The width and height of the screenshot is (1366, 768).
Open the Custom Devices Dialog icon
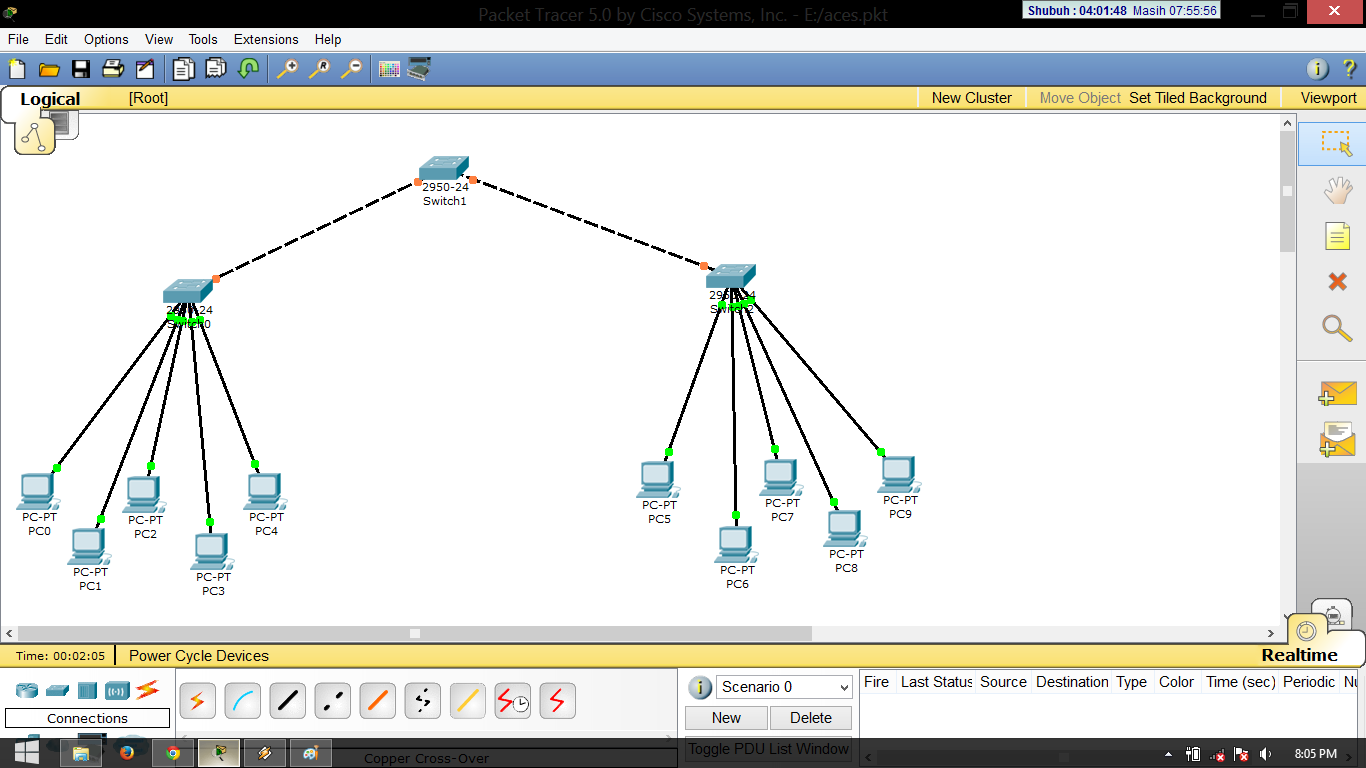tap(419, 69)
